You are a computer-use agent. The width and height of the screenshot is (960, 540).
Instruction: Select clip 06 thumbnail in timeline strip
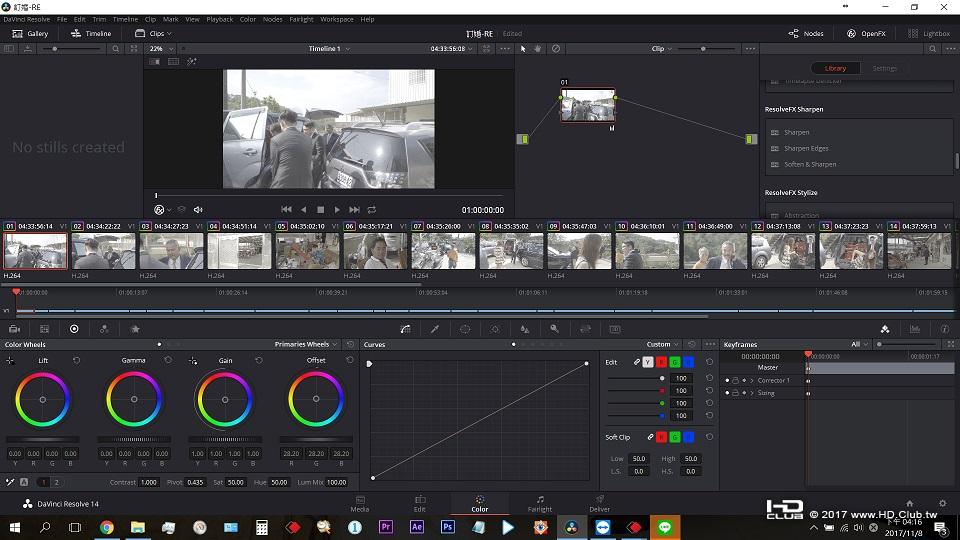pyautogui.click(x=375, y=251)
